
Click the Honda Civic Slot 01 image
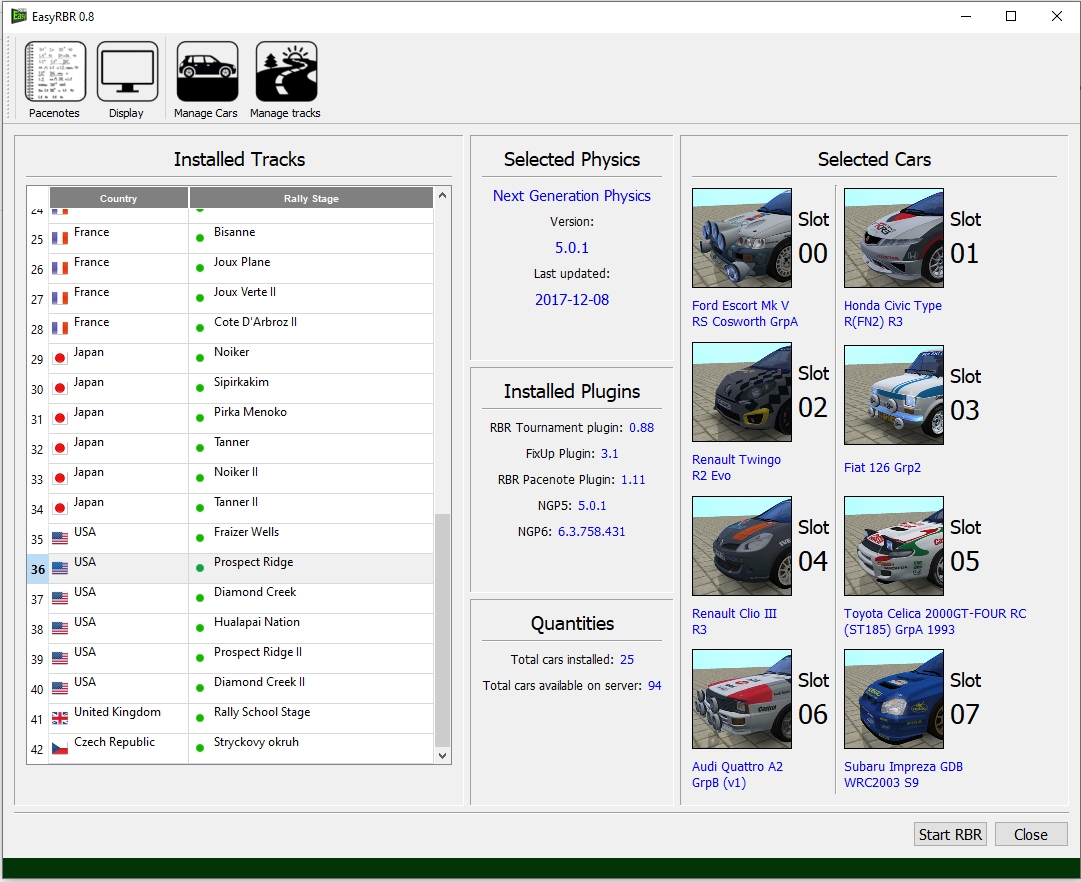pos(894,239)
